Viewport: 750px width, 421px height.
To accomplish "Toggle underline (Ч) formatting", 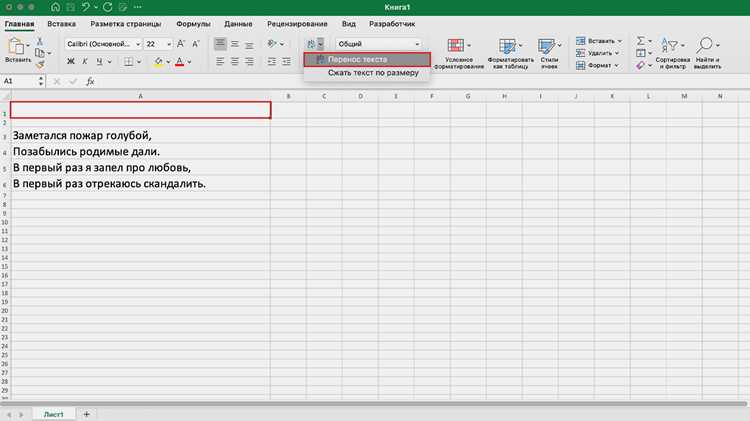I will [x=99, y=61].
